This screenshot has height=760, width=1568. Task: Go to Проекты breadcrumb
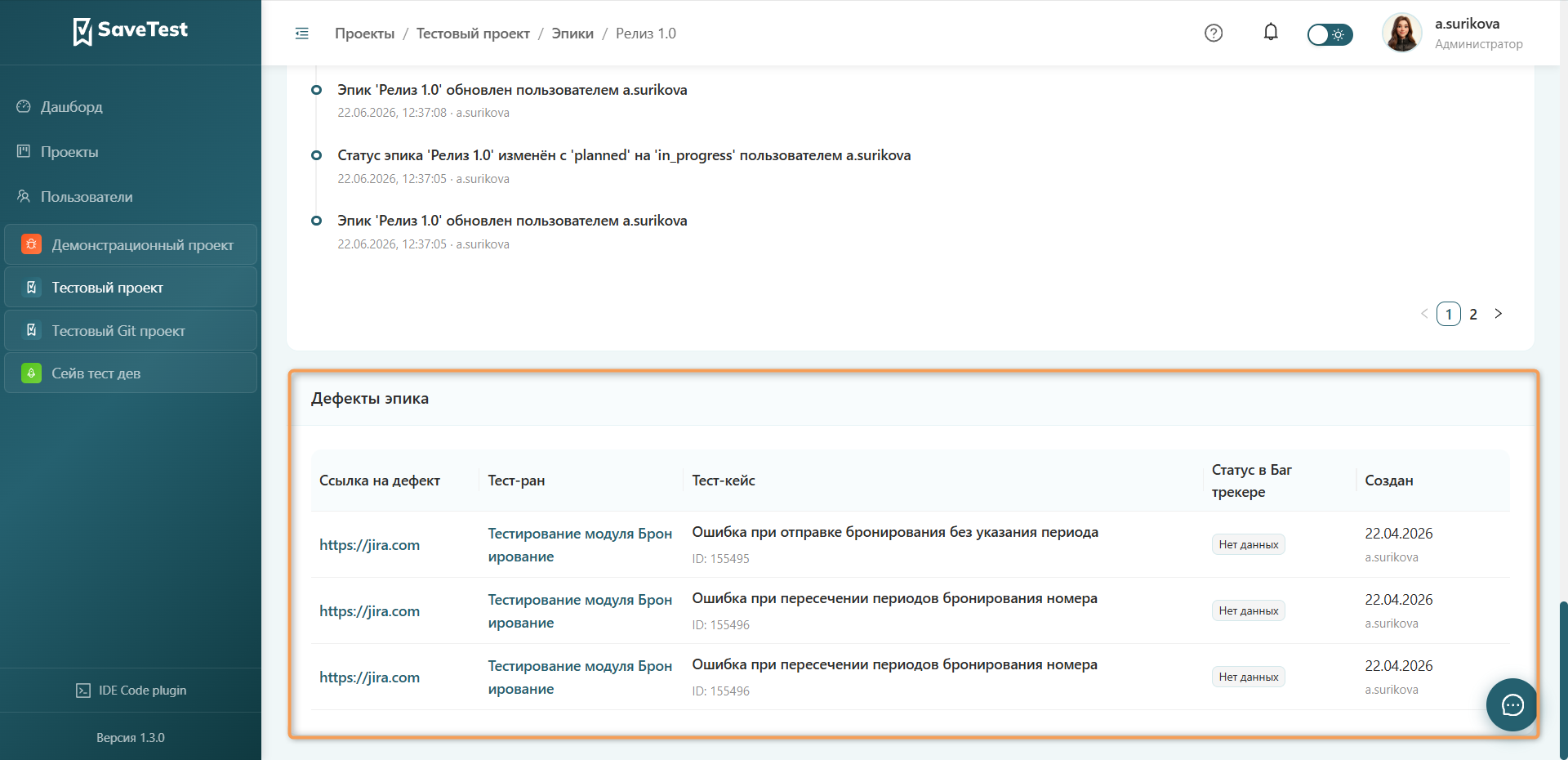pyautogui.click(x=364, y=34)
